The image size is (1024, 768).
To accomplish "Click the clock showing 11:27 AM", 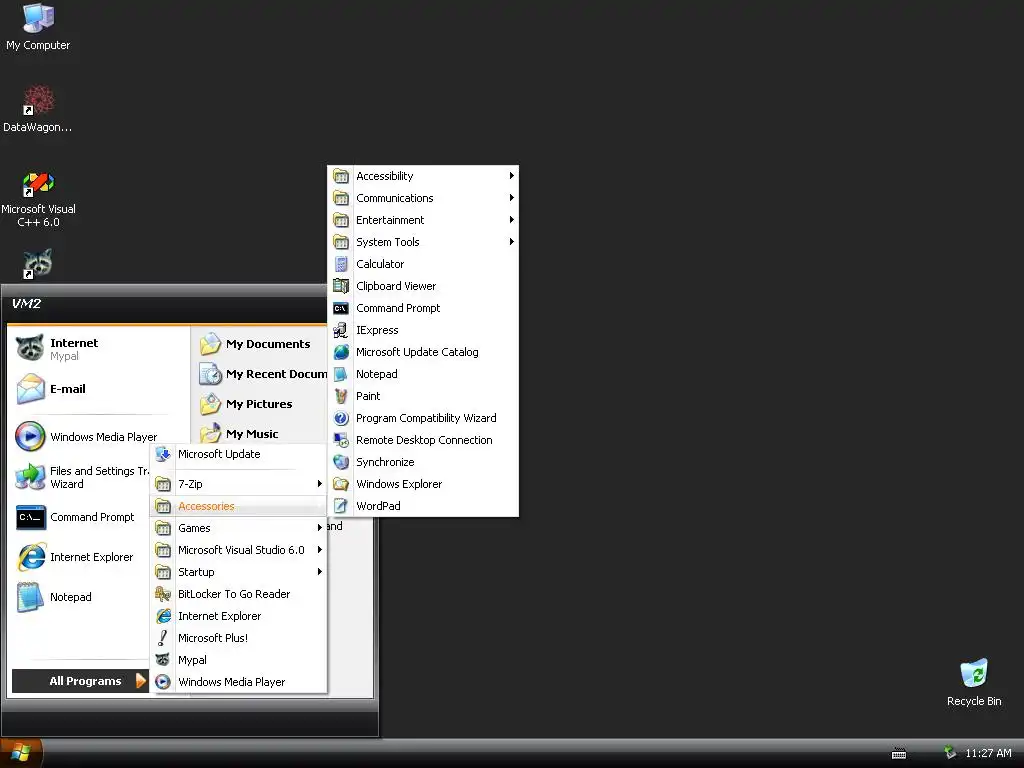I will 988,753.
